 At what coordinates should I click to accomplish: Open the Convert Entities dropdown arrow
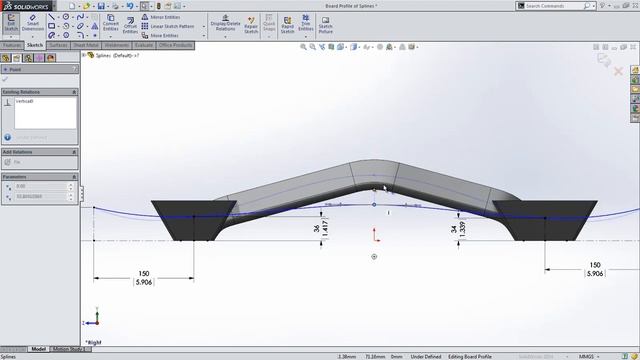pos(111,36)
